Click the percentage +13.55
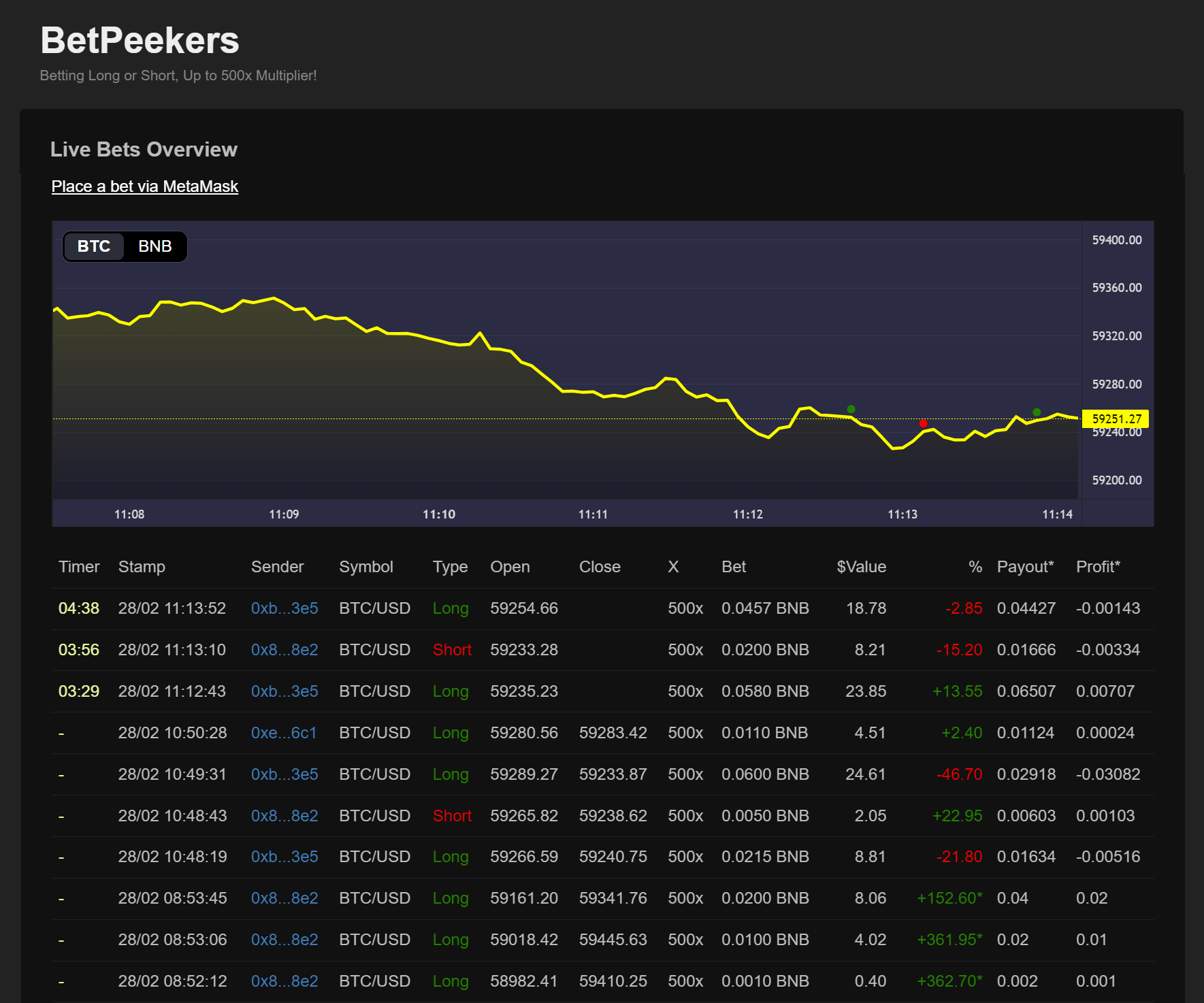 (957, 691)
